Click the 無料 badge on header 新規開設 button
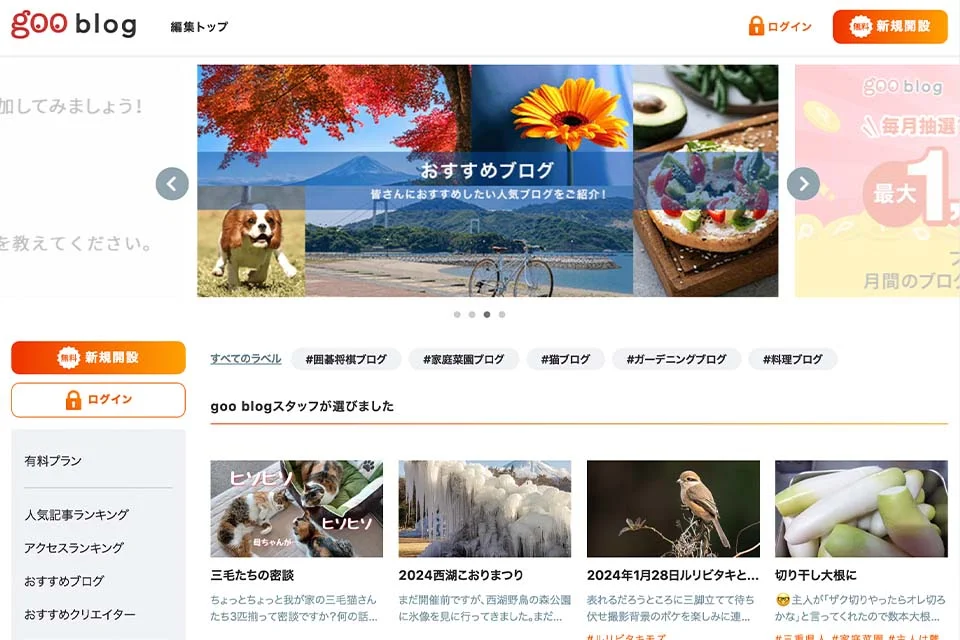Viewport: 960px width, 640px height. pos(860,26)
